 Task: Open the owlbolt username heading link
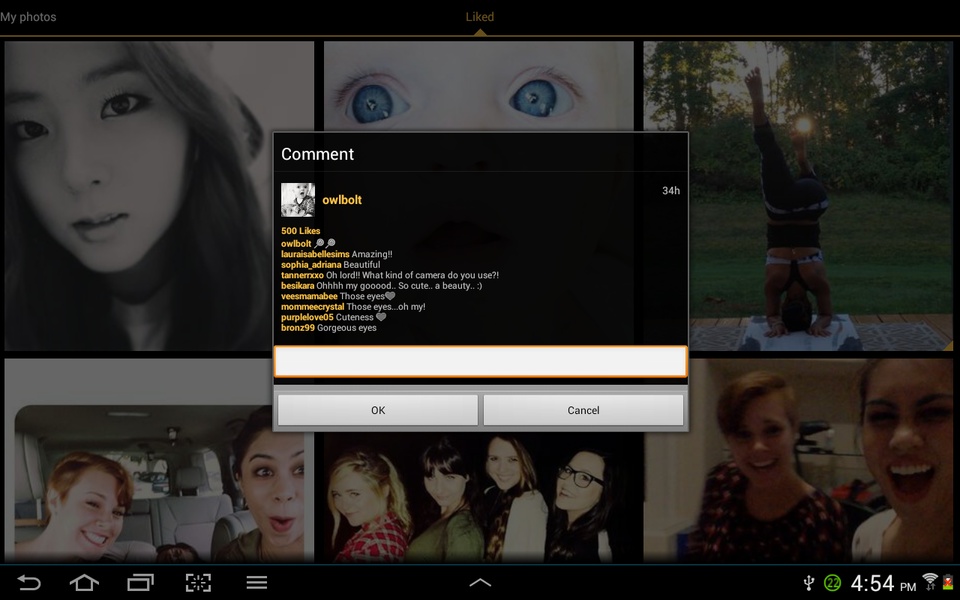pyautogui.click(x=342, y=200)
